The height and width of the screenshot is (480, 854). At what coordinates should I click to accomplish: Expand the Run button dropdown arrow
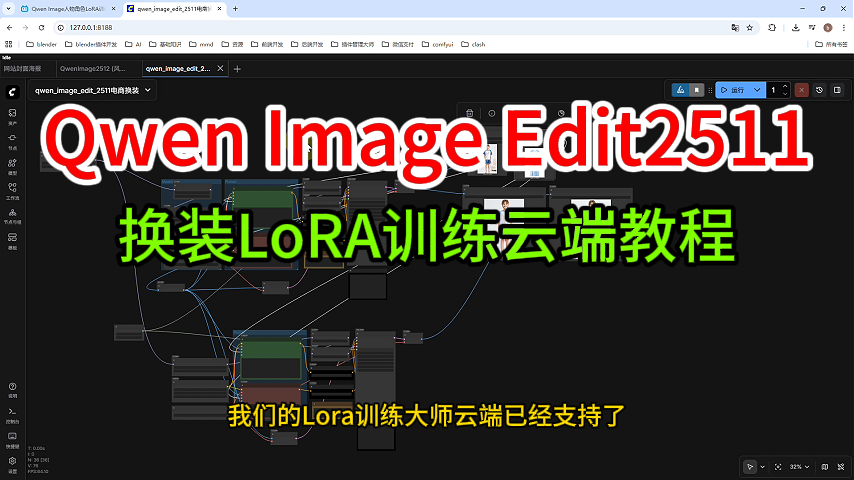(757, 90)
